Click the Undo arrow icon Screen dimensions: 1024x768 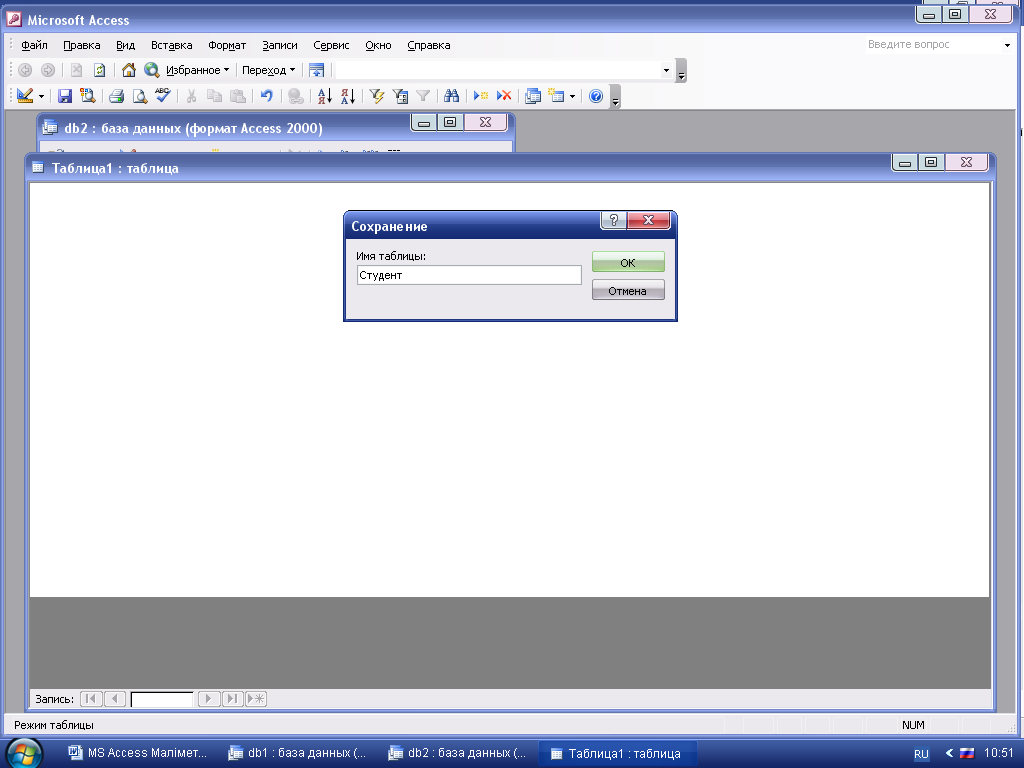pyautogui.click(x=266, y=96)
